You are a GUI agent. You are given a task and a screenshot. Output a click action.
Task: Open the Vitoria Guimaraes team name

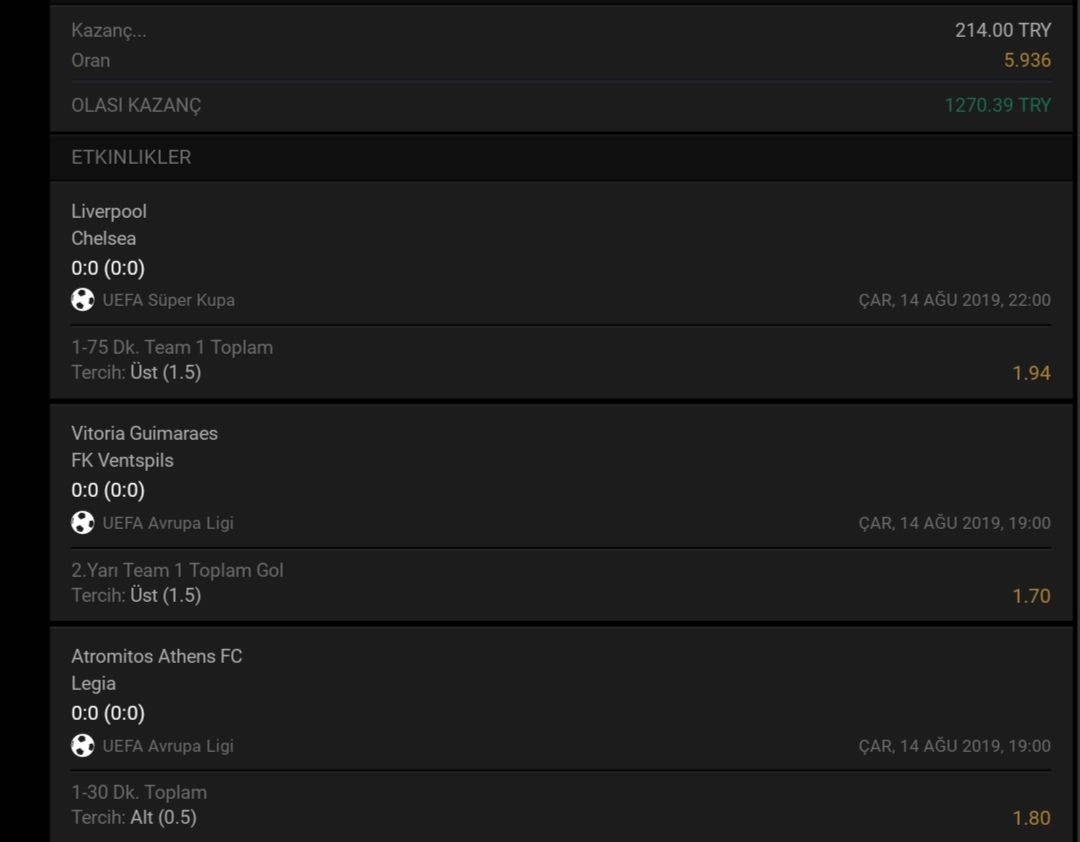145,433
